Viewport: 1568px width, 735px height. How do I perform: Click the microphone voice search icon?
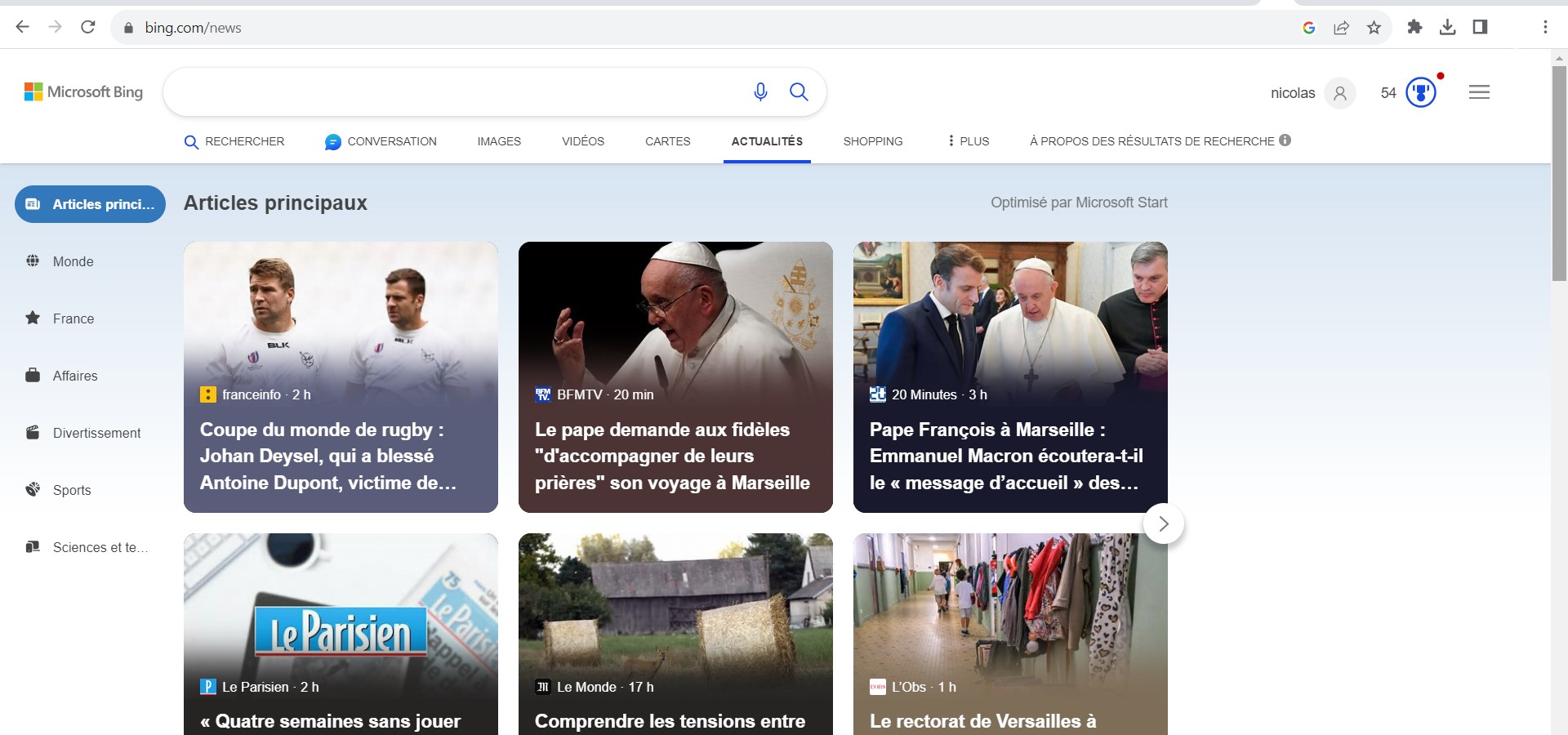point(760,92)
